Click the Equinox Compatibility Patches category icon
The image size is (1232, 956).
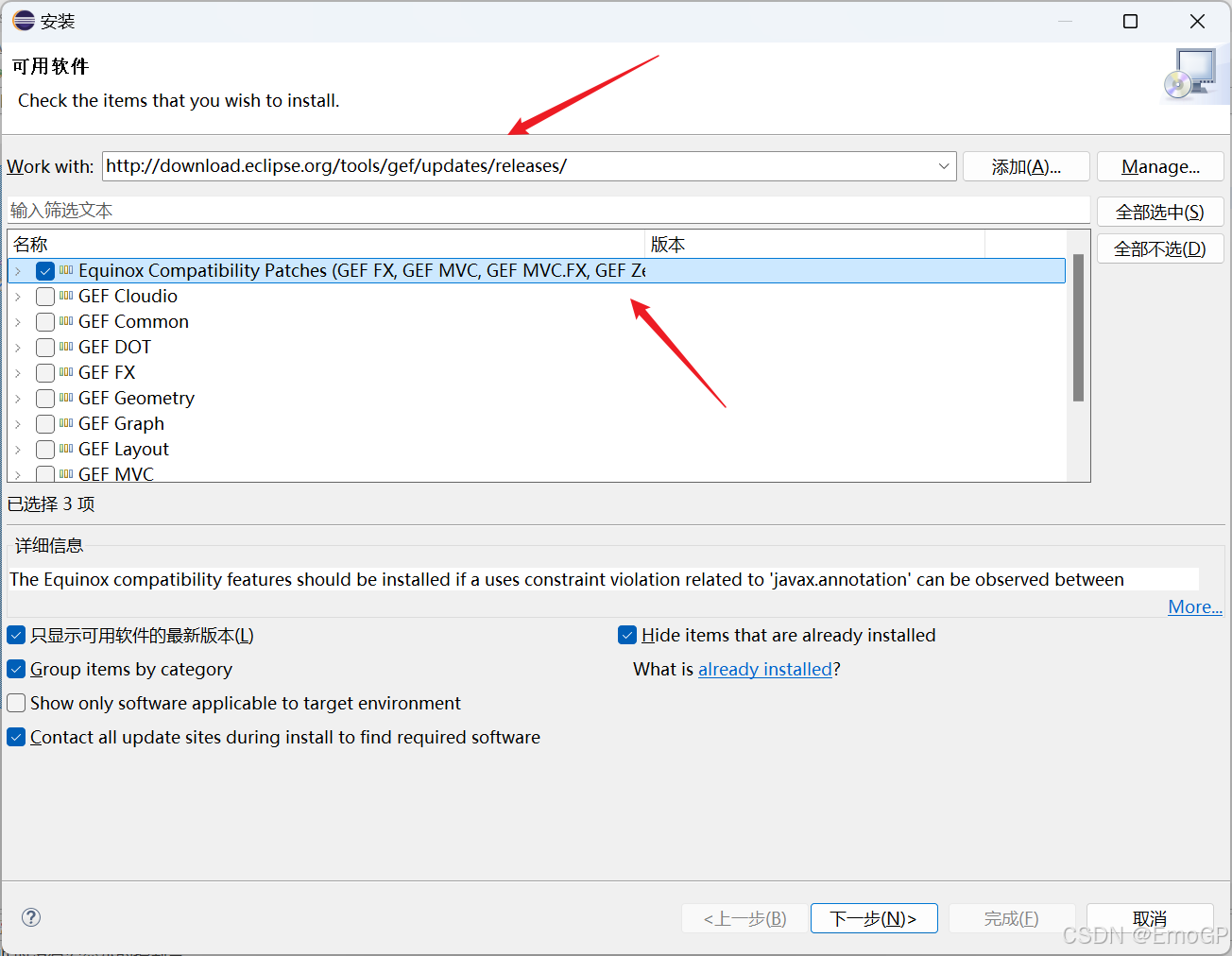[66, 270]
